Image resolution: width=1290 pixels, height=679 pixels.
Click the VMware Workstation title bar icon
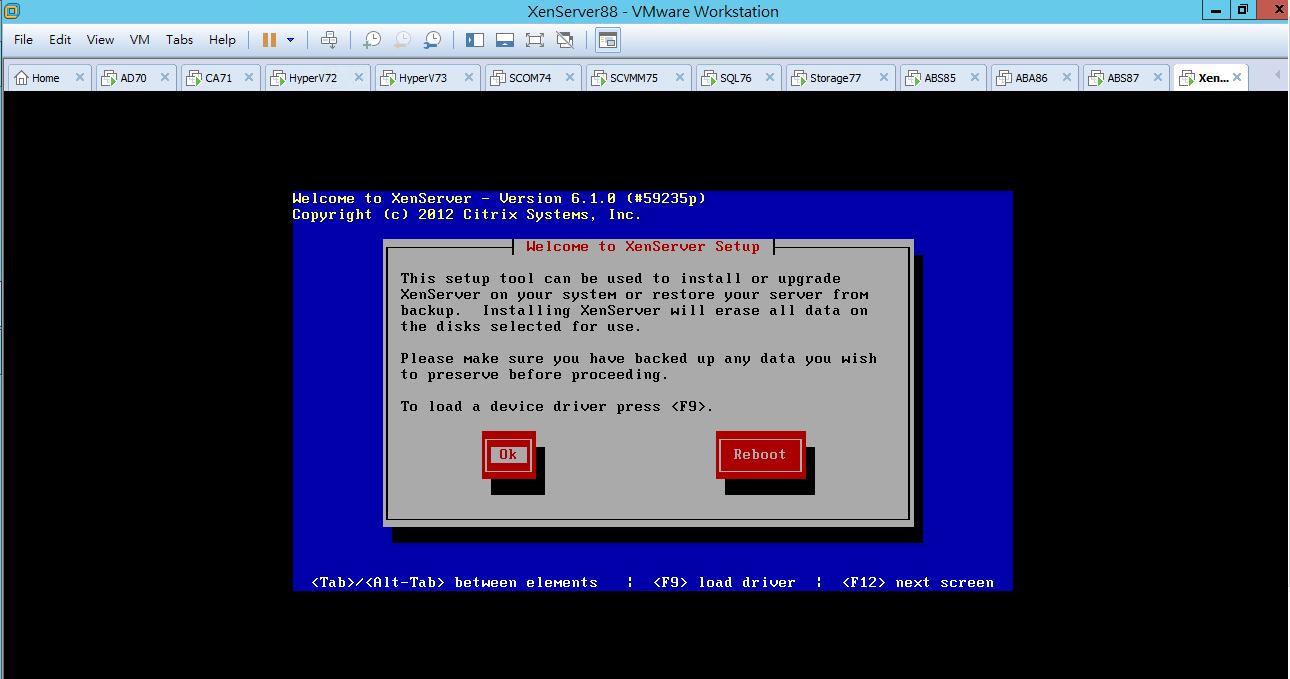point(12,11)
